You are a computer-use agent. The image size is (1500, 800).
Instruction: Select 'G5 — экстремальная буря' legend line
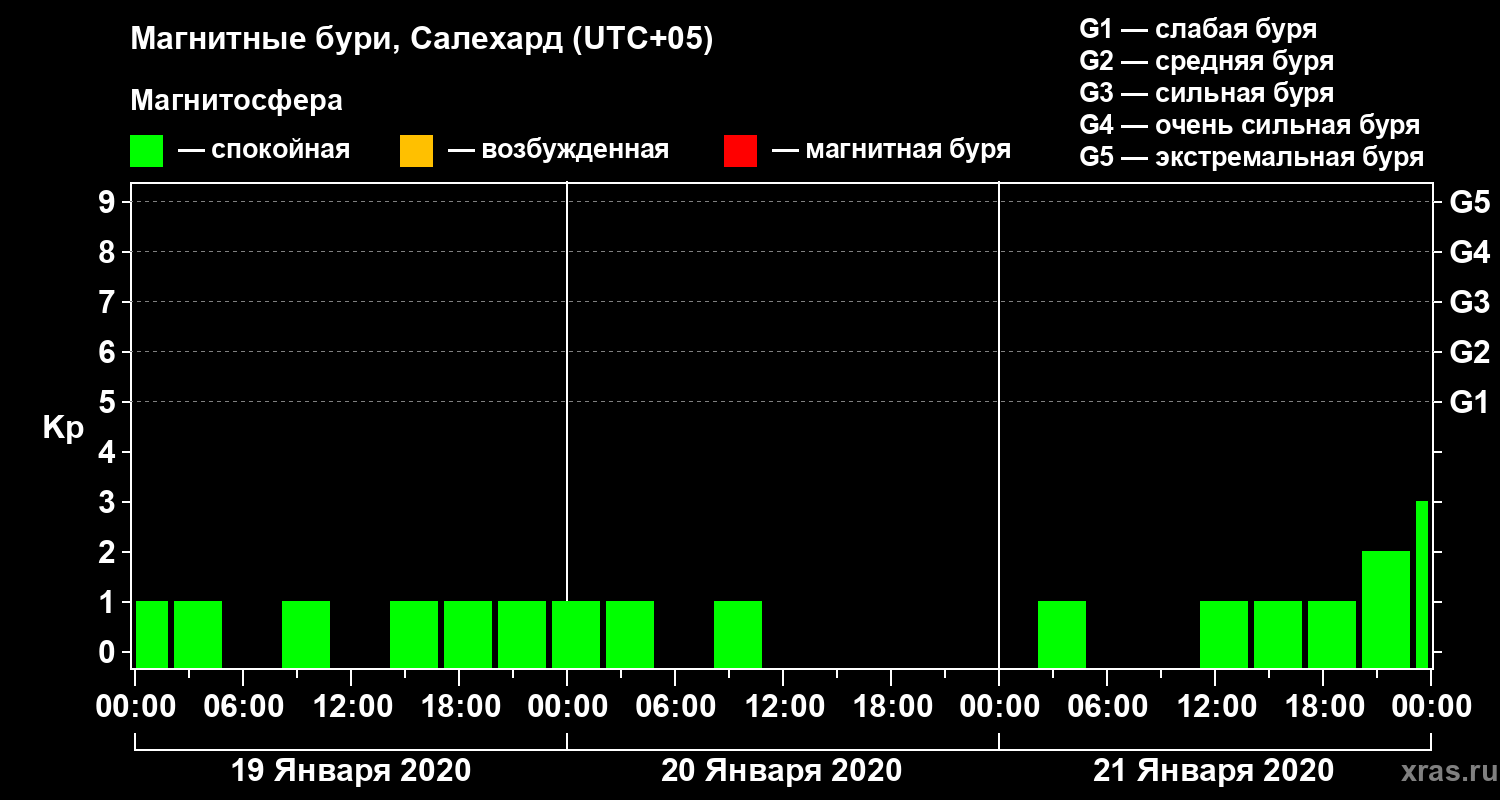click(1252, 158)
